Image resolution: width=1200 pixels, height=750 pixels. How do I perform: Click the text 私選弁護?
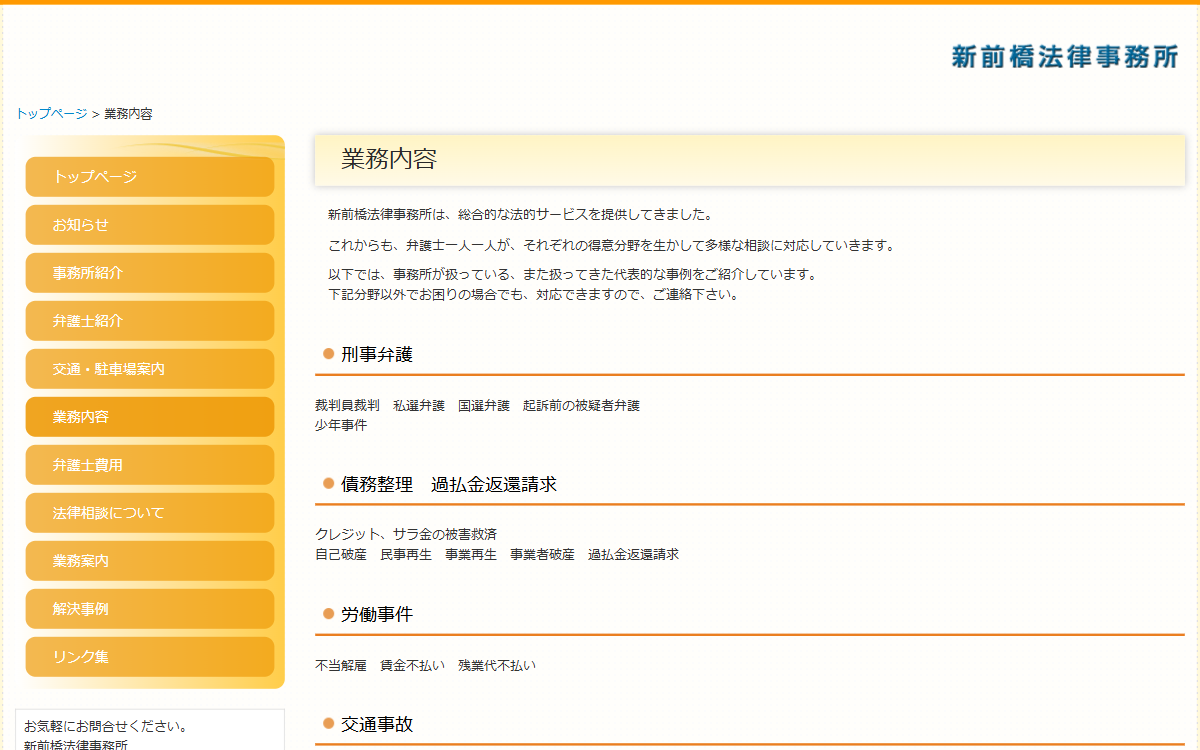(x=419, y=406)
